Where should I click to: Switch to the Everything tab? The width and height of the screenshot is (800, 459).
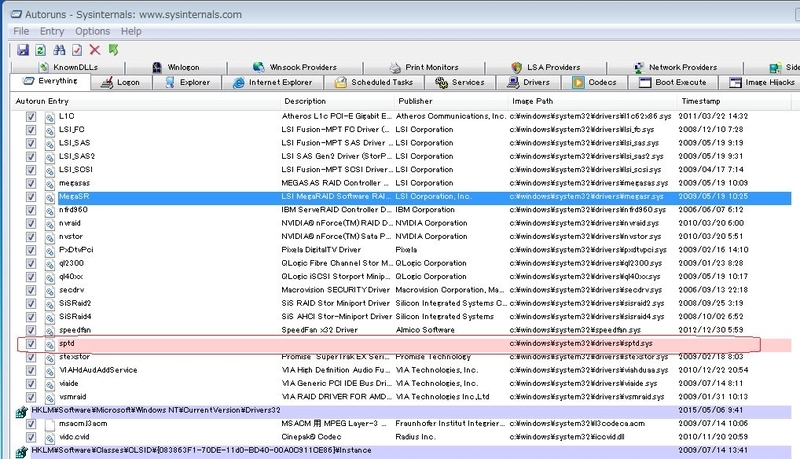click(x=50, y=81)
